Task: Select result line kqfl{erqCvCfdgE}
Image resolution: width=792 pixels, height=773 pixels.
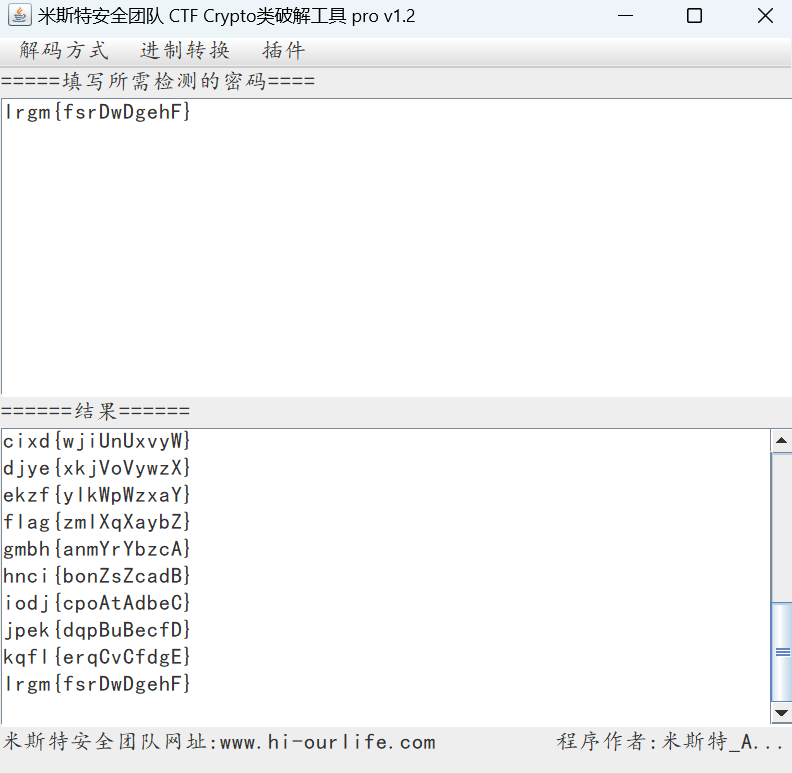Action: (96, 657)
